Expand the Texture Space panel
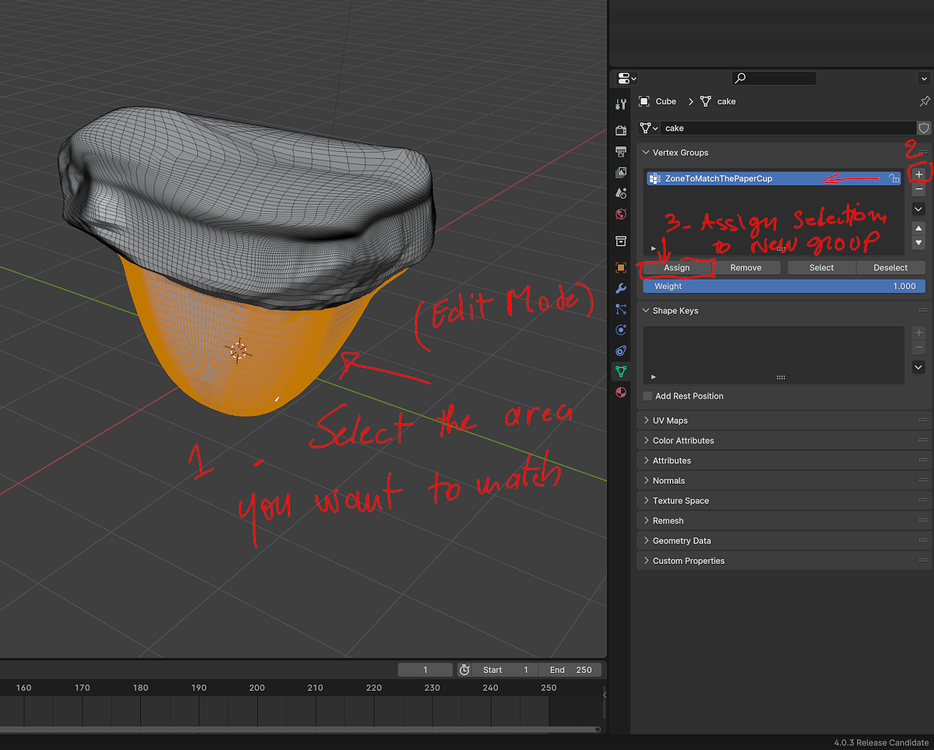 pos(646,500)
